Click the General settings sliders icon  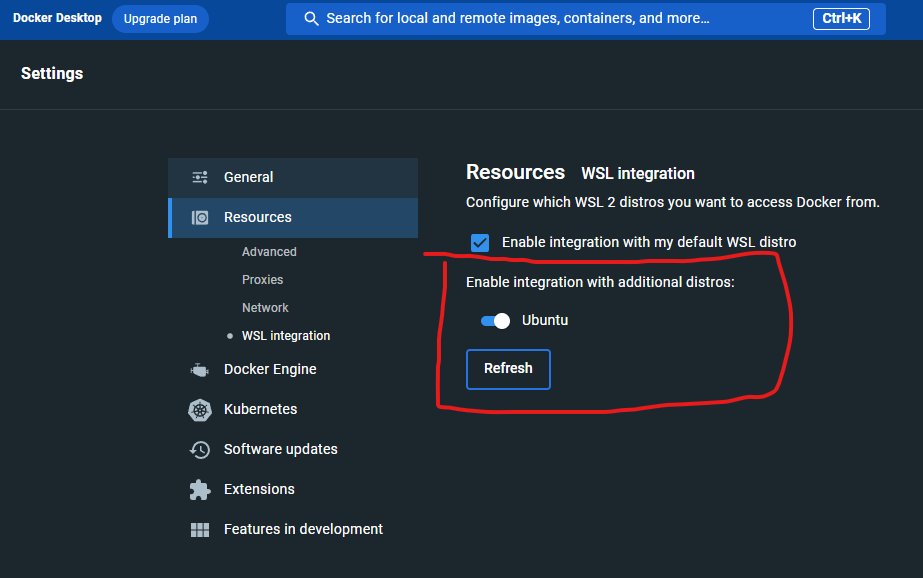199,175
